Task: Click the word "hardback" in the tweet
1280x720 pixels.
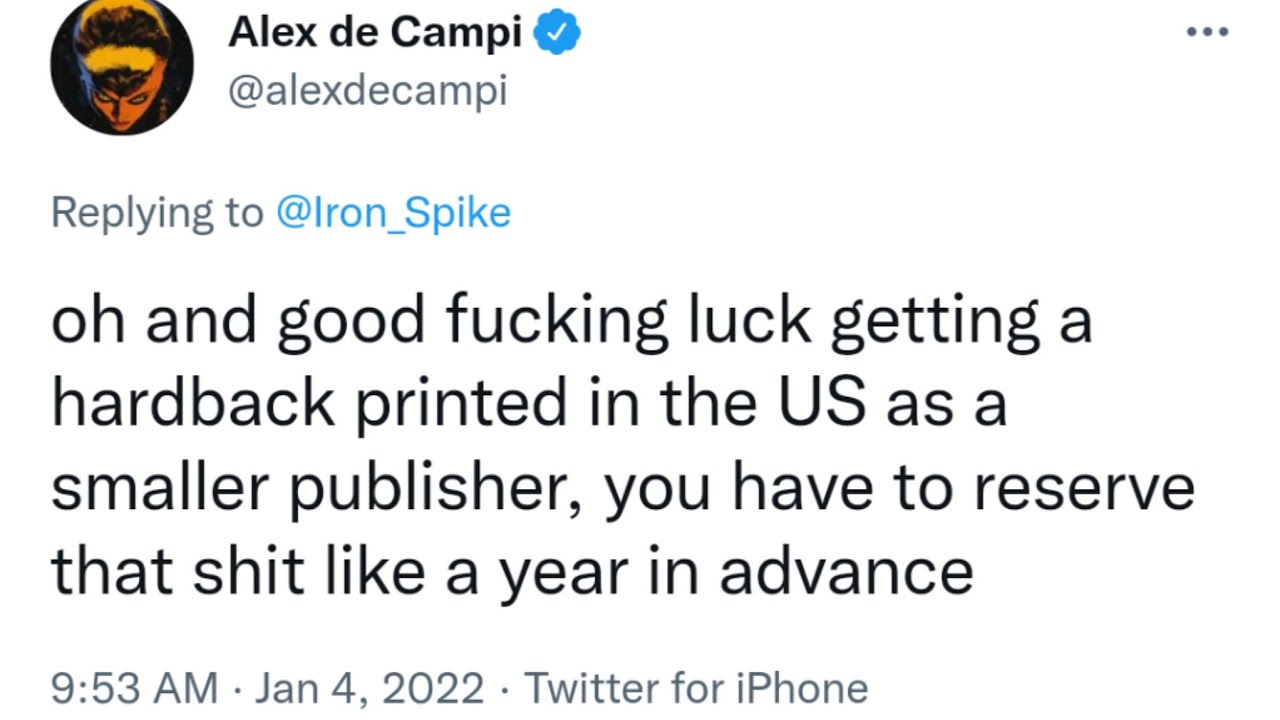Action: pyautogui.click(x=193, y=402)
